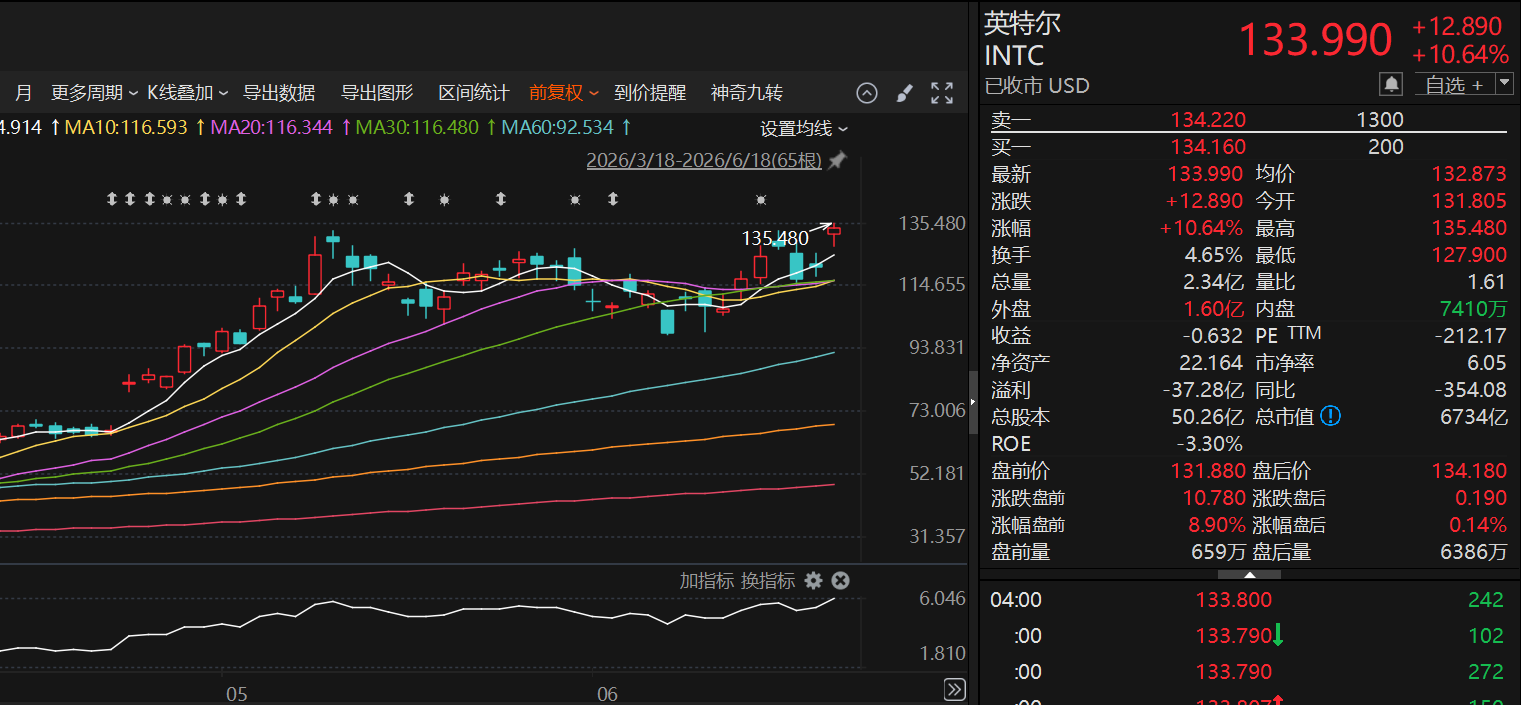Click the vertical panel collapse handle beside chart
Viewport: 1521px width, 705px height.
point(974,402)
